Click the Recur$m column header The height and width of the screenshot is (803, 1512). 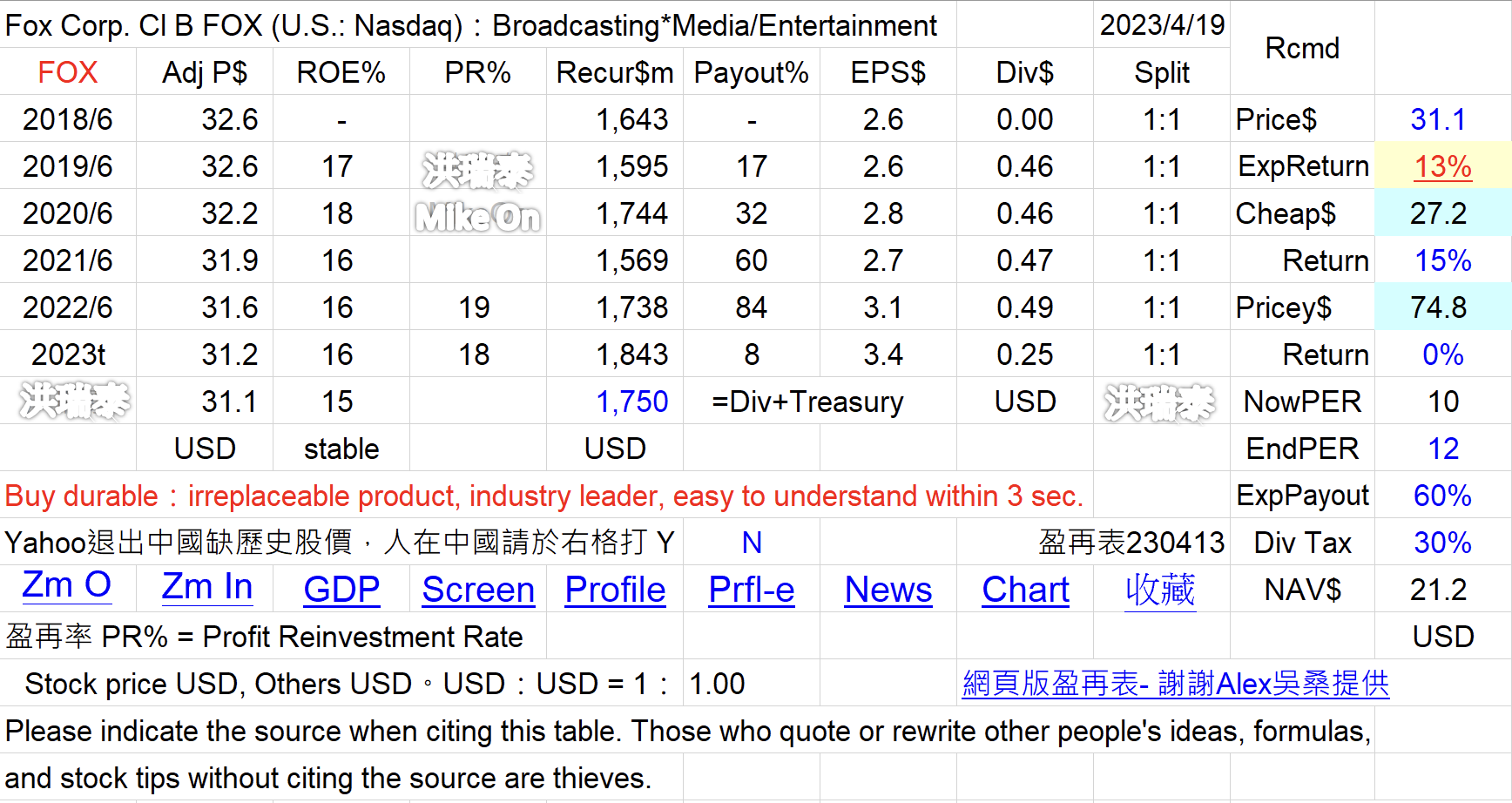tap(615, 72)
